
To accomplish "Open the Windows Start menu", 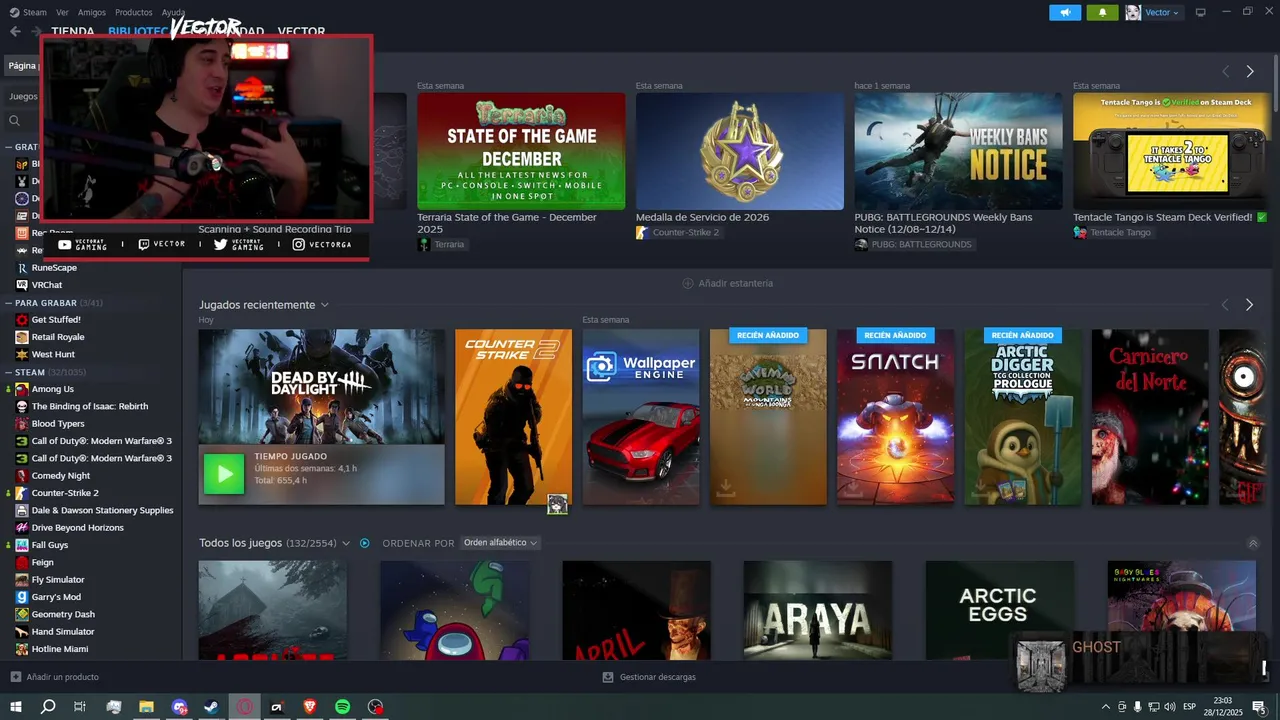I will [16, 707].
